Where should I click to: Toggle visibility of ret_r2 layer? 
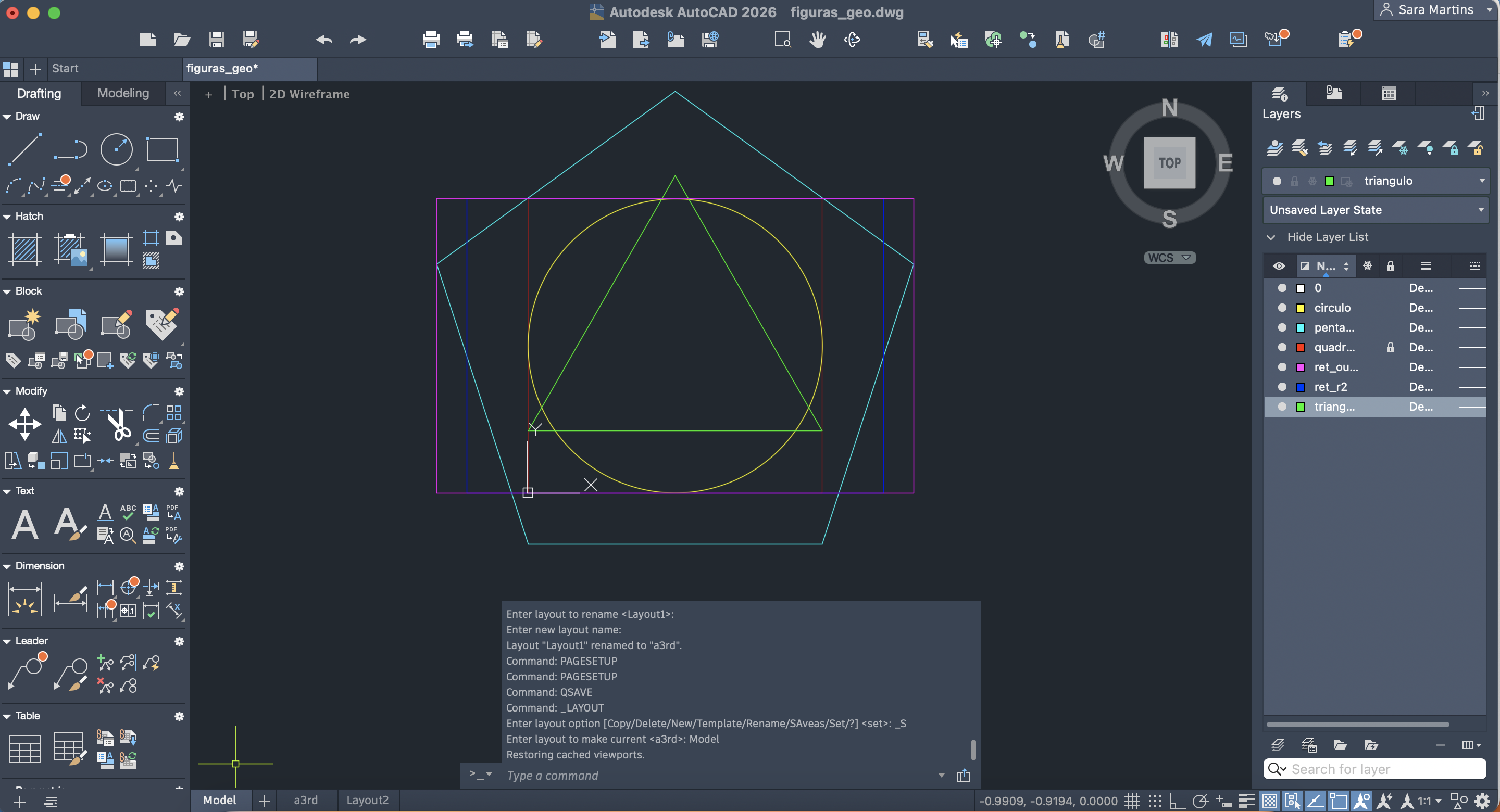[1282, 387]
